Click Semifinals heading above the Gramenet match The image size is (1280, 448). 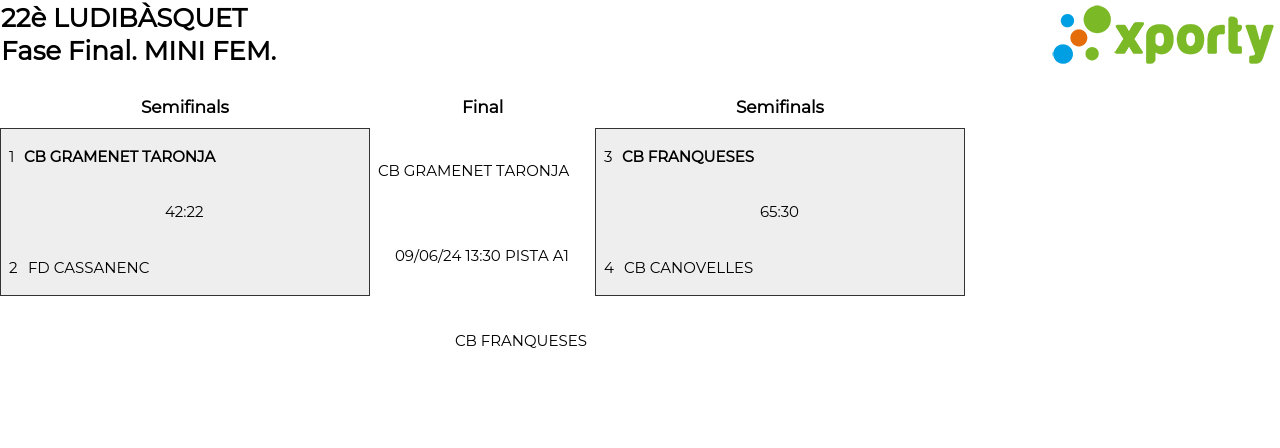point(185,107)
